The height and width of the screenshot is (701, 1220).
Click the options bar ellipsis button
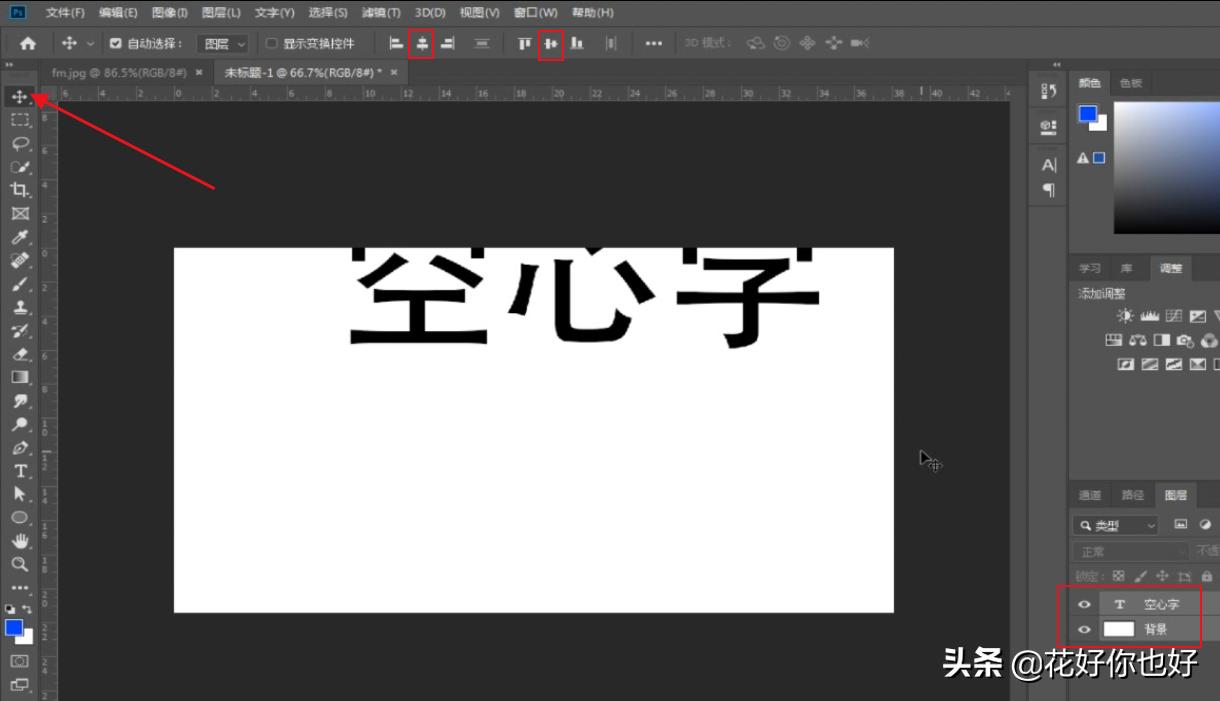tap(653, 43)
